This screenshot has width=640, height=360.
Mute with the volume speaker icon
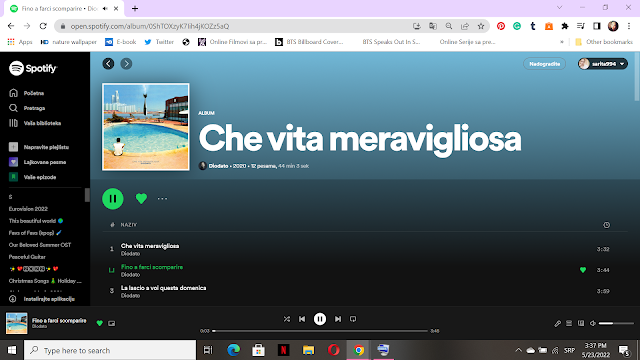[x=593, y=323]
